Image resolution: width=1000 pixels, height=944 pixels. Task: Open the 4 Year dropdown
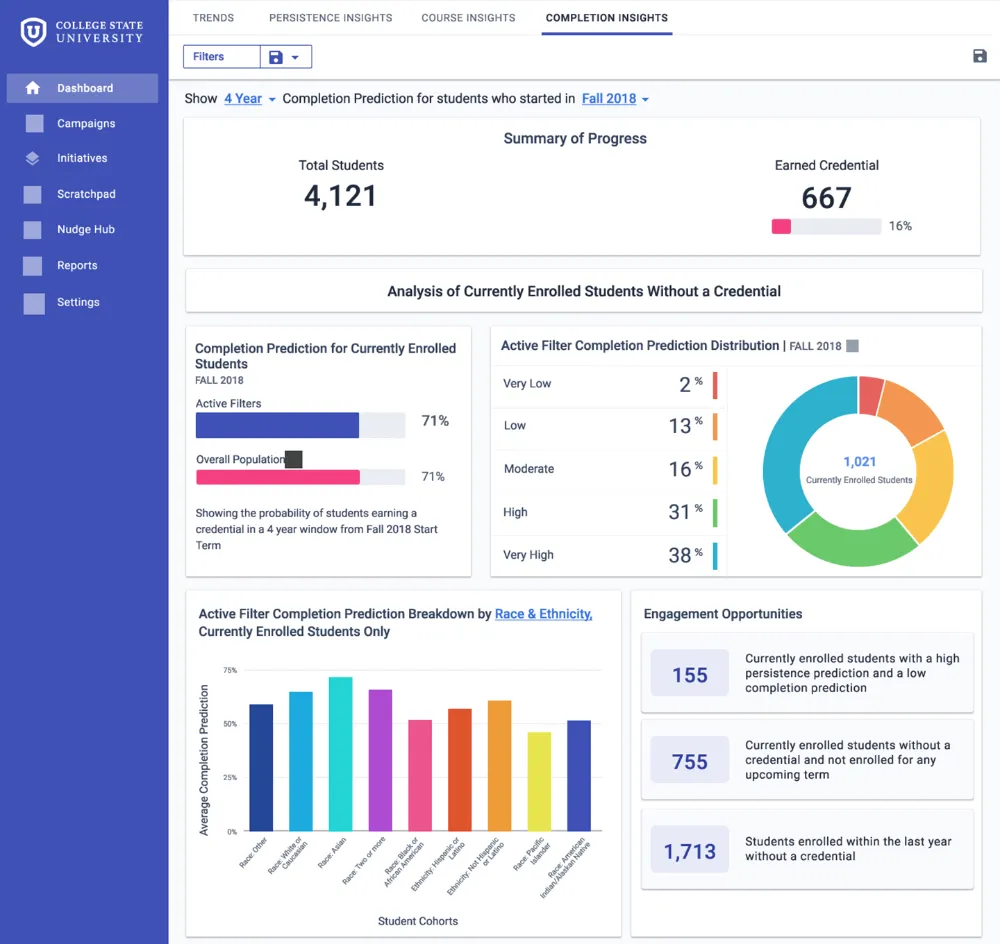coord(249,99)
